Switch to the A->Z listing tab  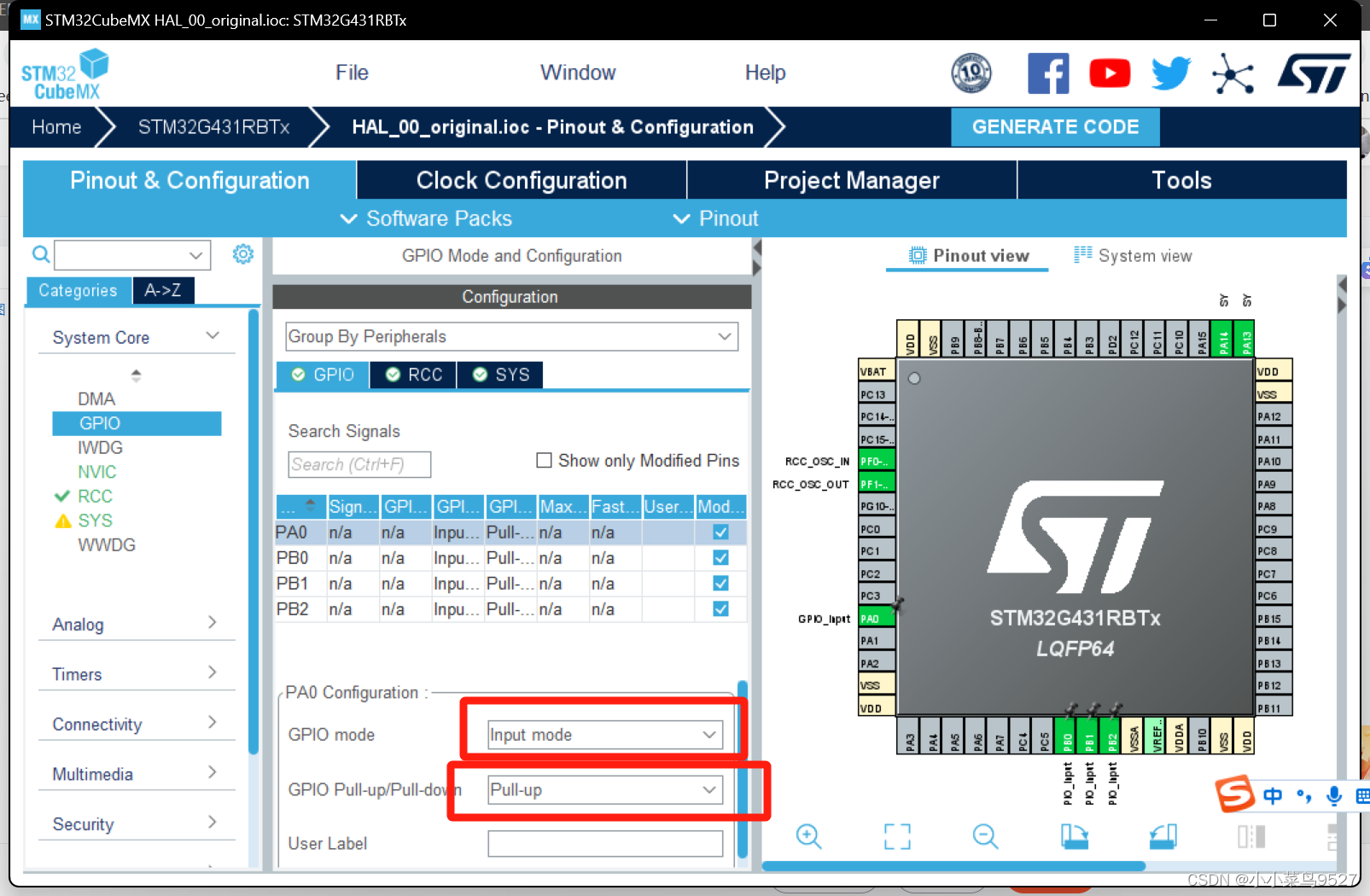tap(163, 291)
